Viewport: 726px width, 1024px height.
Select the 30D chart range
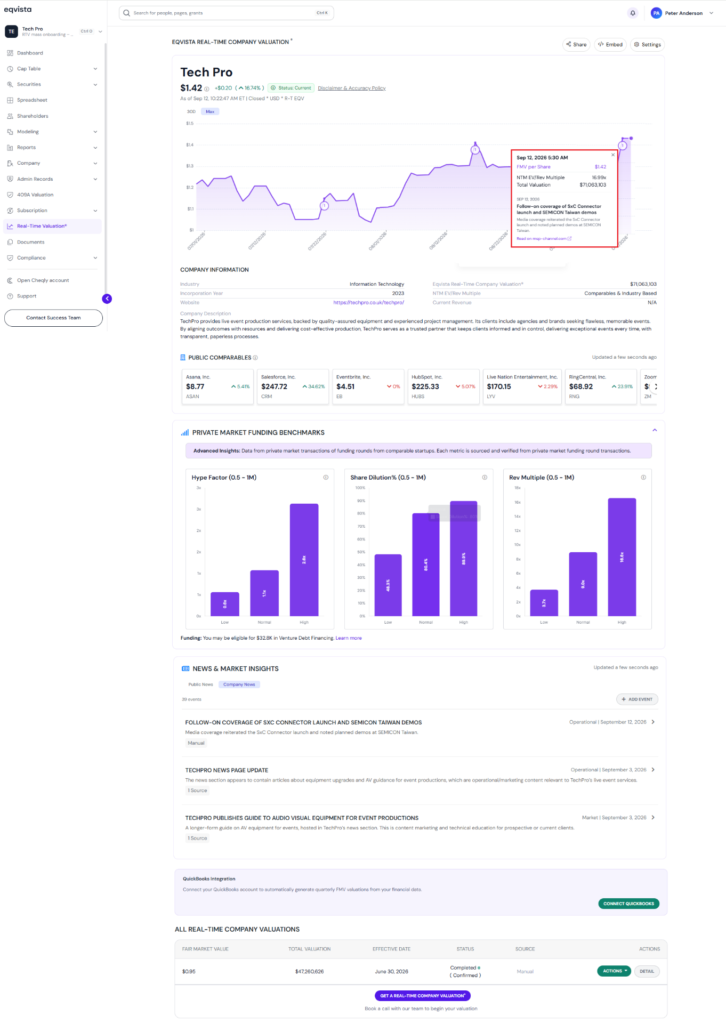(191, 112)
